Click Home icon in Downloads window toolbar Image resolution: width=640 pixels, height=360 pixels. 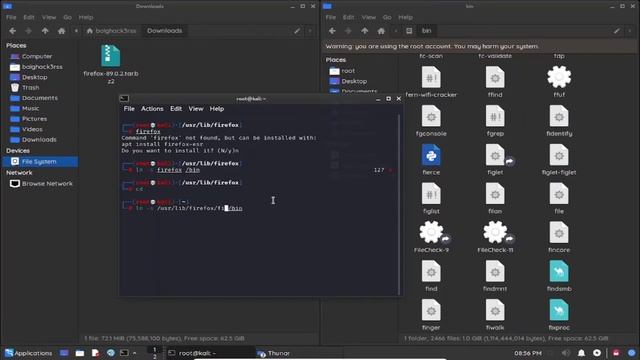[x=62, y=31]
